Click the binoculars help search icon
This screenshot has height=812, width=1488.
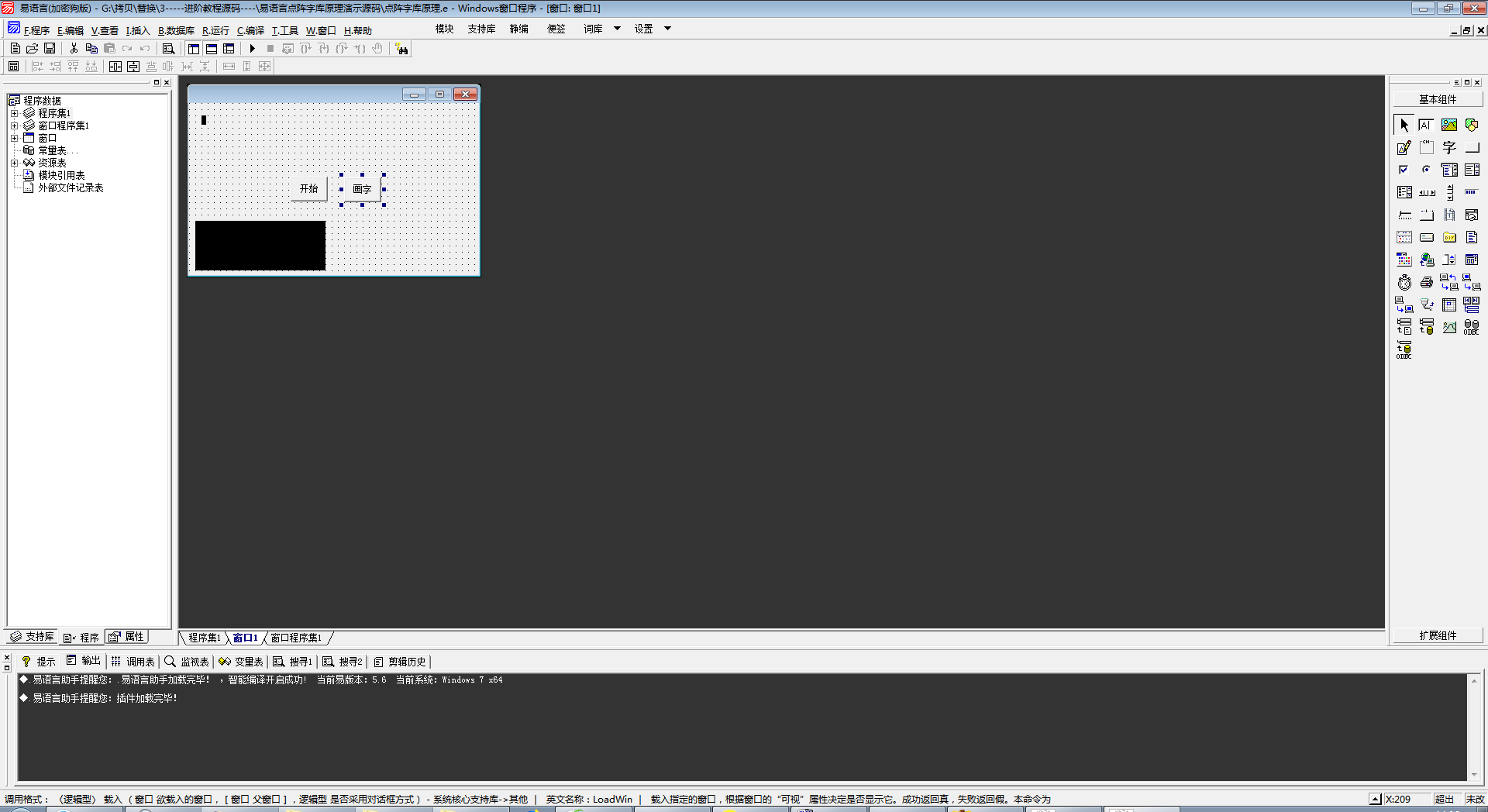(x=401, y=49)
